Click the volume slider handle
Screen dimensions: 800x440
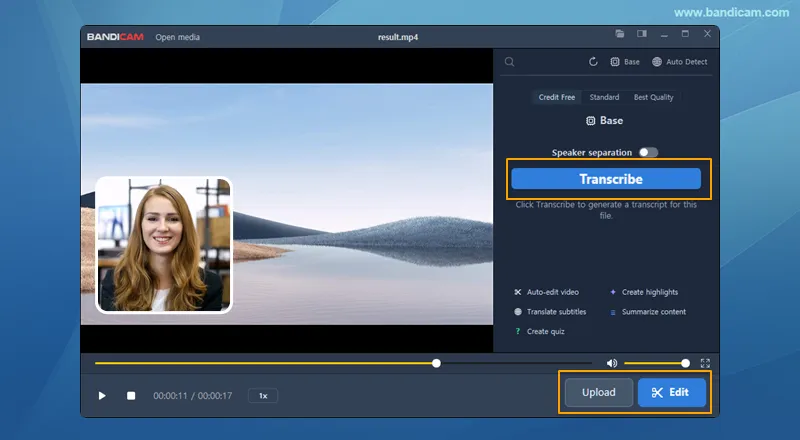[x=685, y=363]
